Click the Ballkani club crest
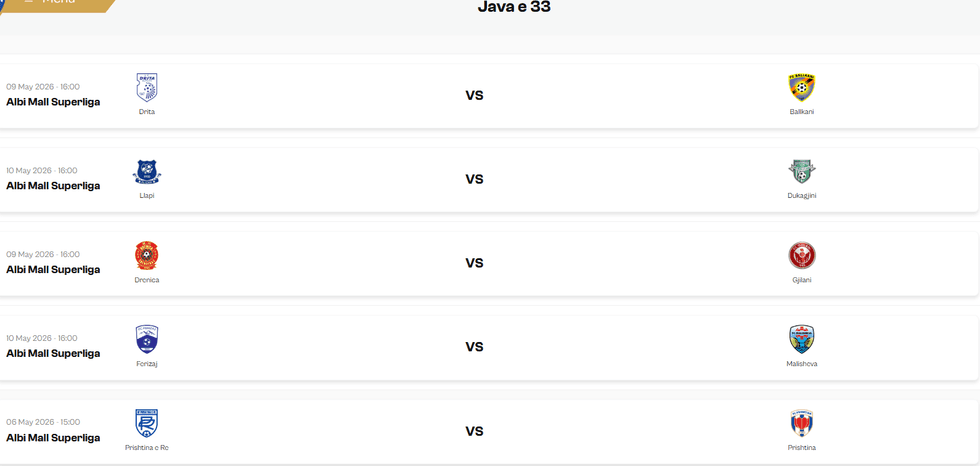The image size is (980, 466). [x=802, y=87]
